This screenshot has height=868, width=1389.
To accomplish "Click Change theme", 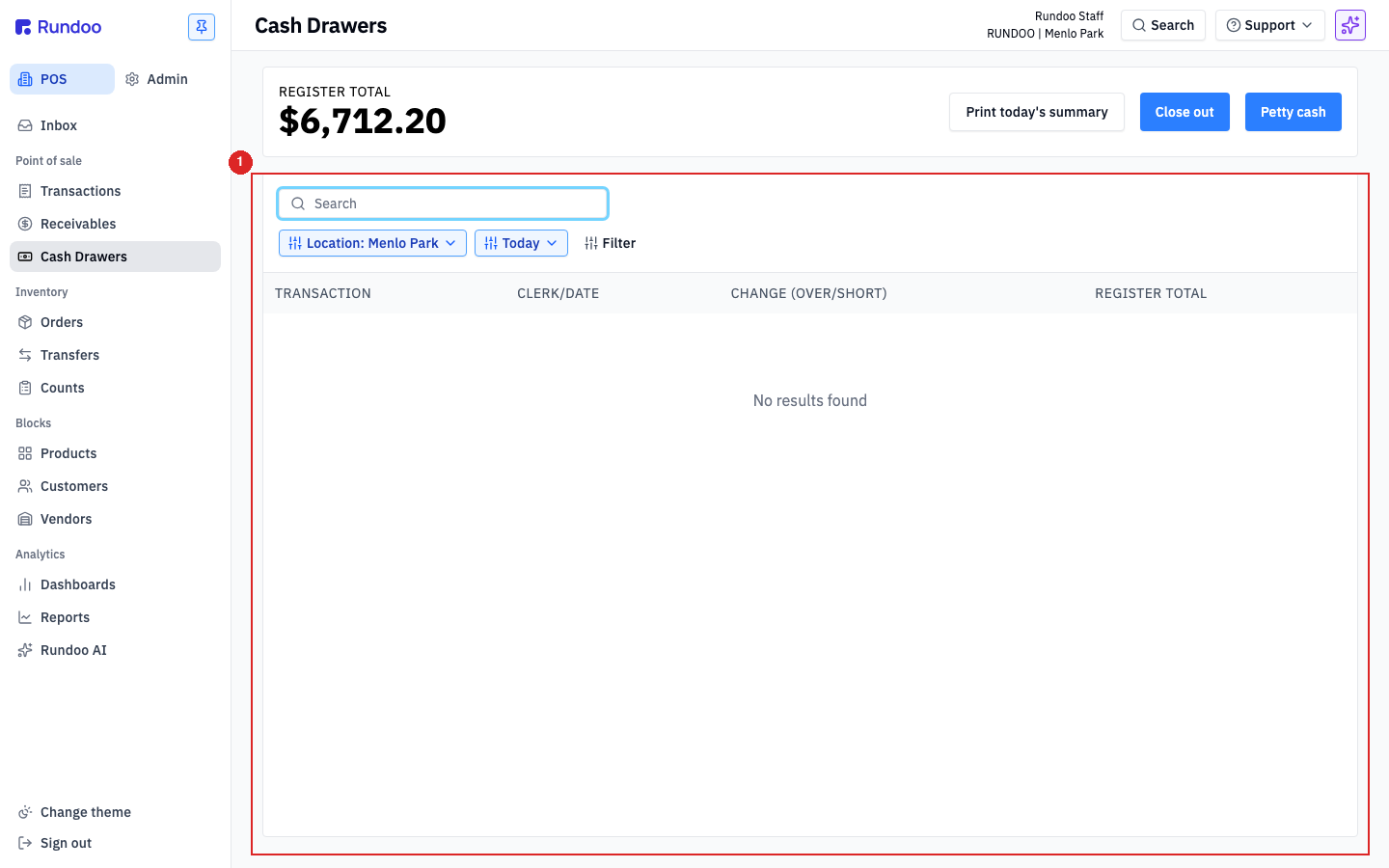I will pyautogui.click(x=115, y=812).
